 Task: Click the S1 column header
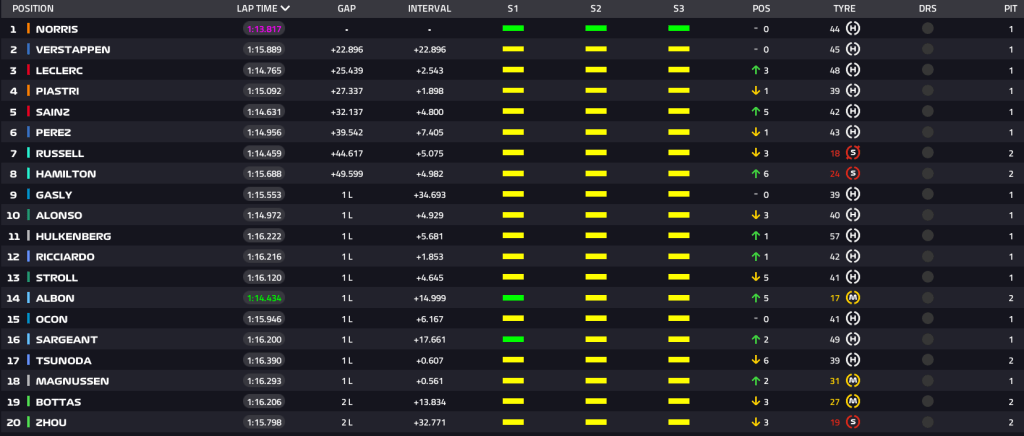tap(513, 8)
